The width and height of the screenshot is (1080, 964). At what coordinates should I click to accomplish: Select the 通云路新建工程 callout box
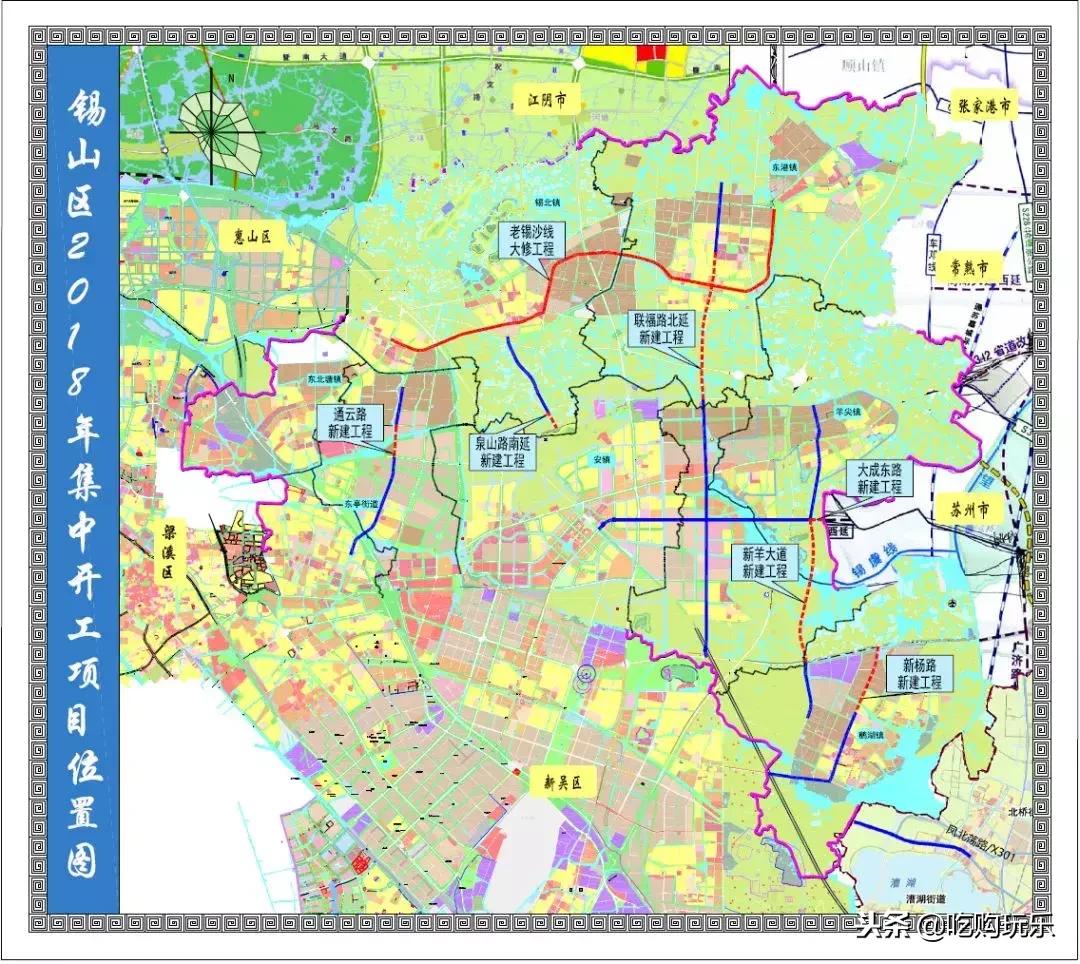[350, 423]
